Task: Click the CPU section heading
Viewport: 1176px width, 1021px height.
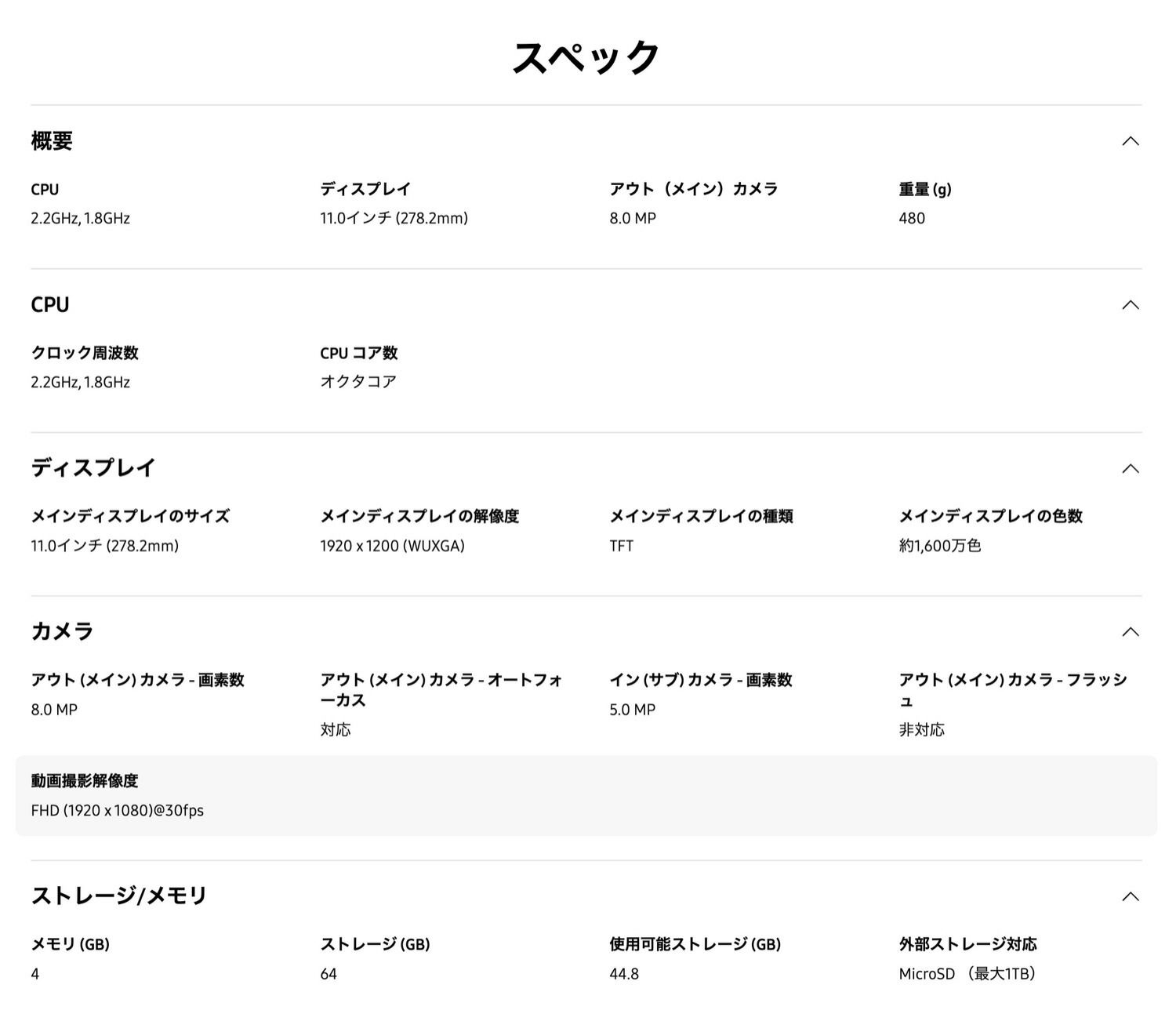Action: (x=49, y=304)
